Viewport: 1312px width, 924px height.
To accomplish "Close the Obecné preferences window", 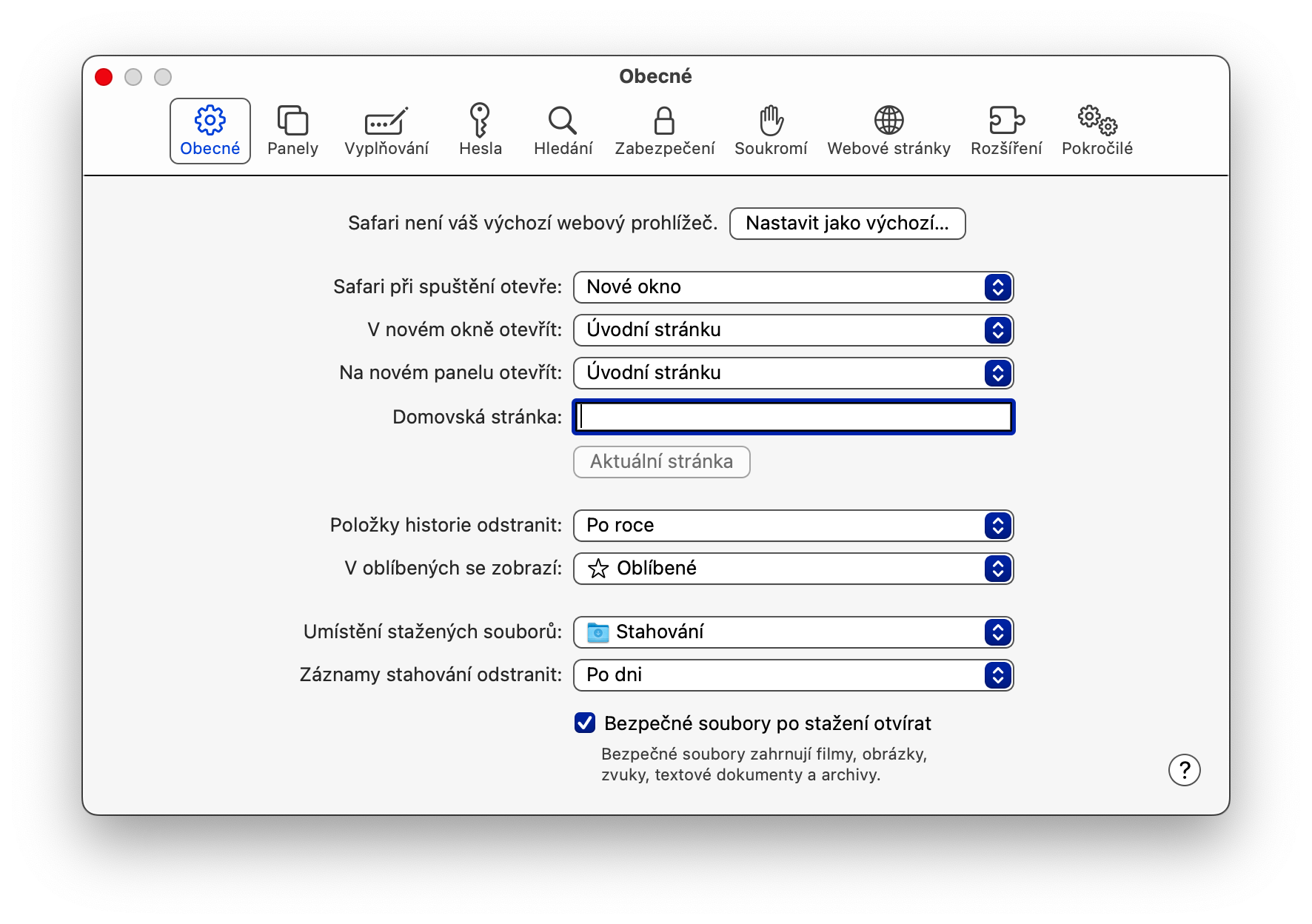I will pyautogui.click(x=104, y=77).
